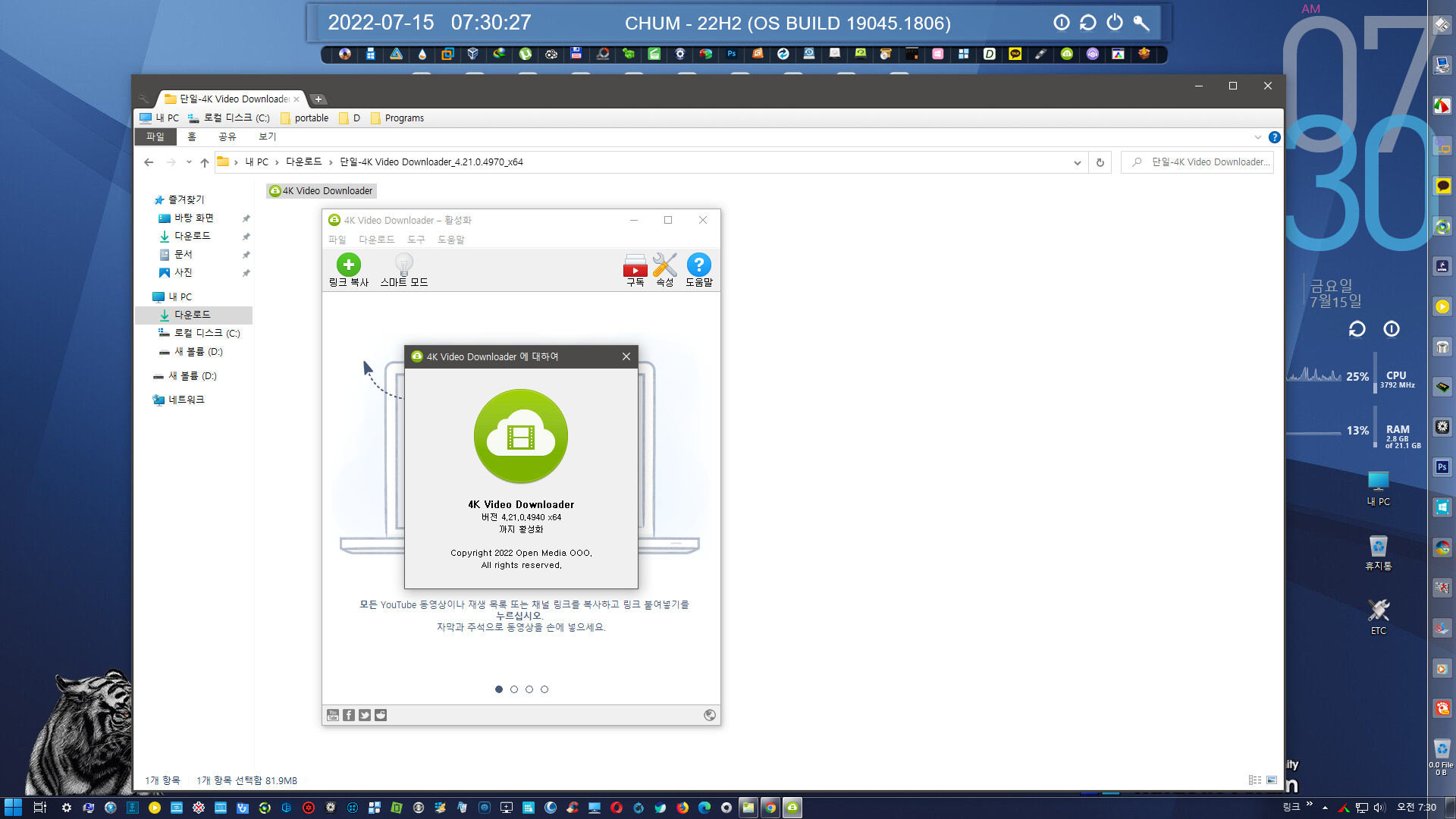Open the portable bookmark folder

point(305,118)
